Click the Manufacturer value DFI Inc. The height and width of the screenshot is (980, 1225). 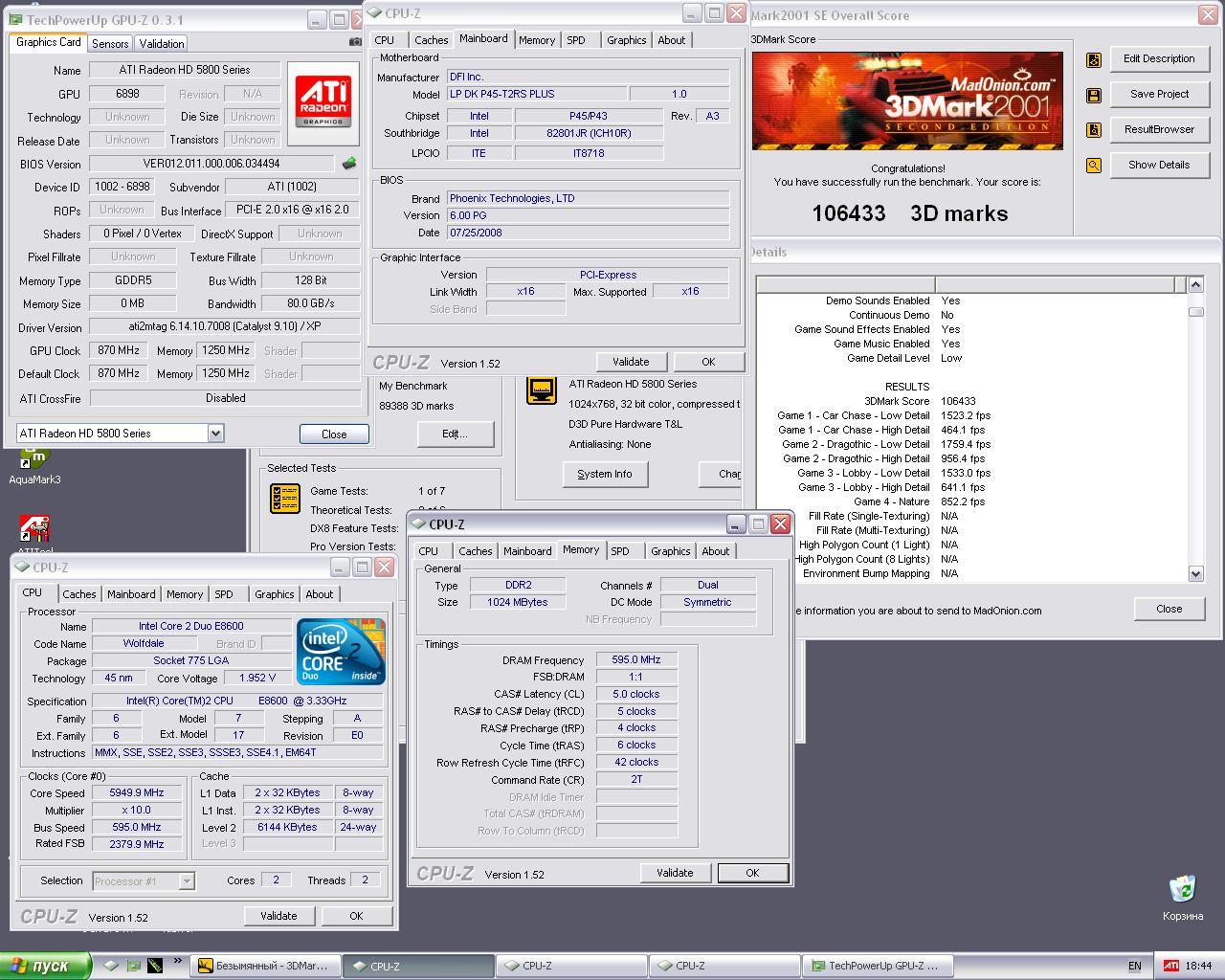pyautogui.click(x=588, y=77)
